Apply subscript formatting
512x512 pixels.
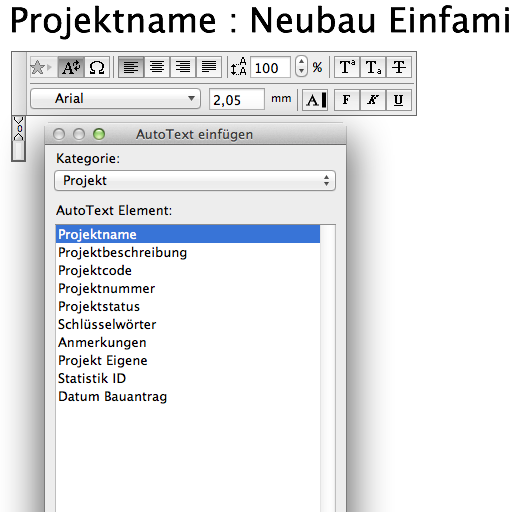[x=373, y=68]
